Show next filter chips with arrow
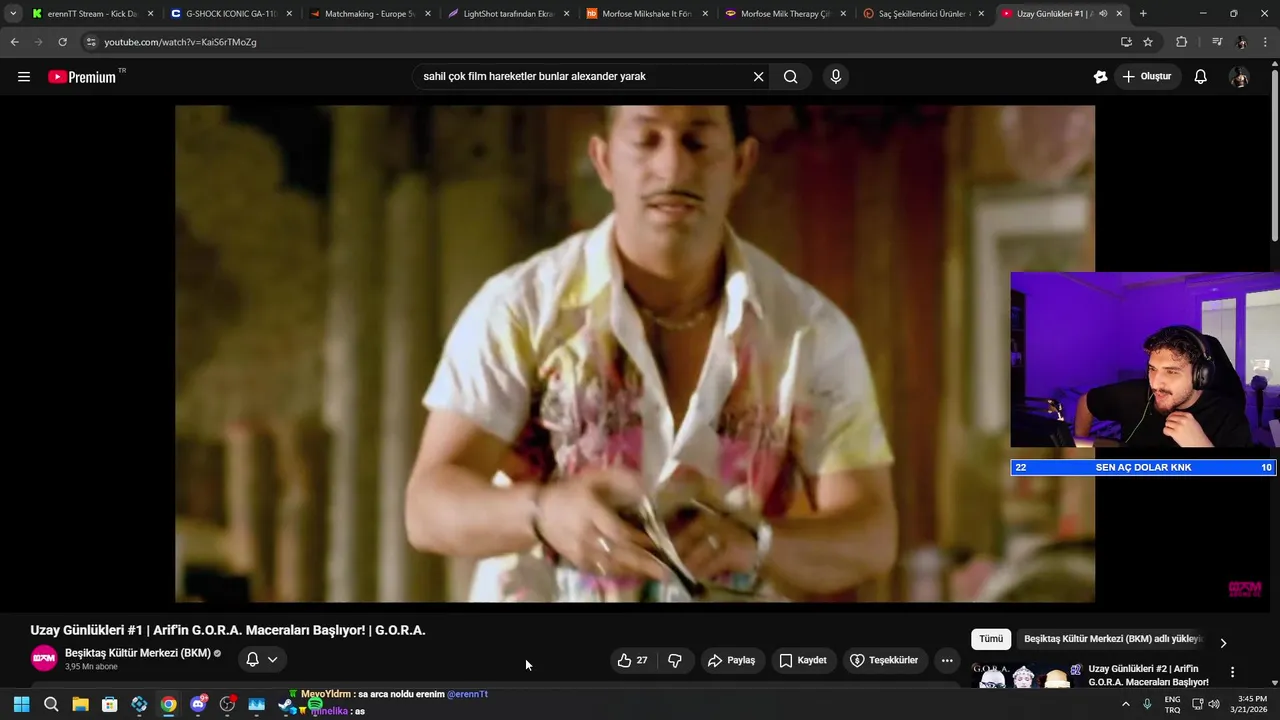The width and height of the screenshot is (1280, 720). (1222, 643)
